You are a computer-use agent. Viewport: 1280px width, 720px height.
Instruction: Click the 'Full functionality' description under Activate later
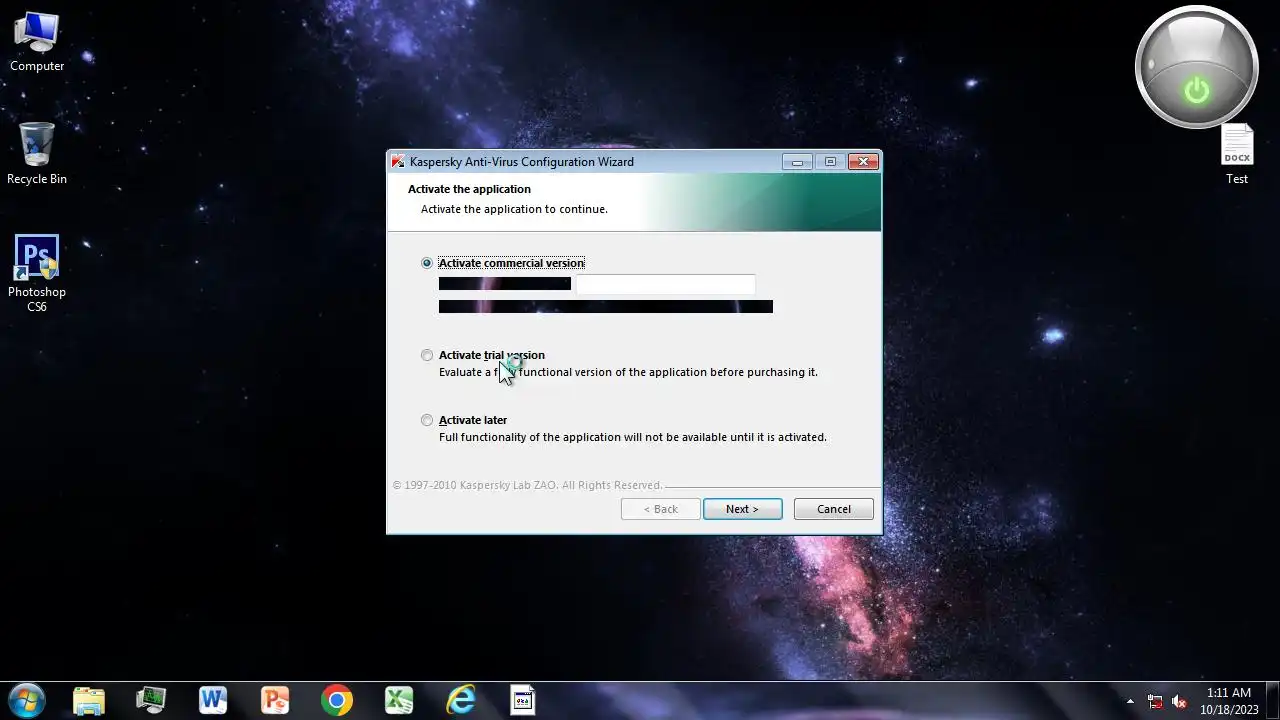coord(633,437)
